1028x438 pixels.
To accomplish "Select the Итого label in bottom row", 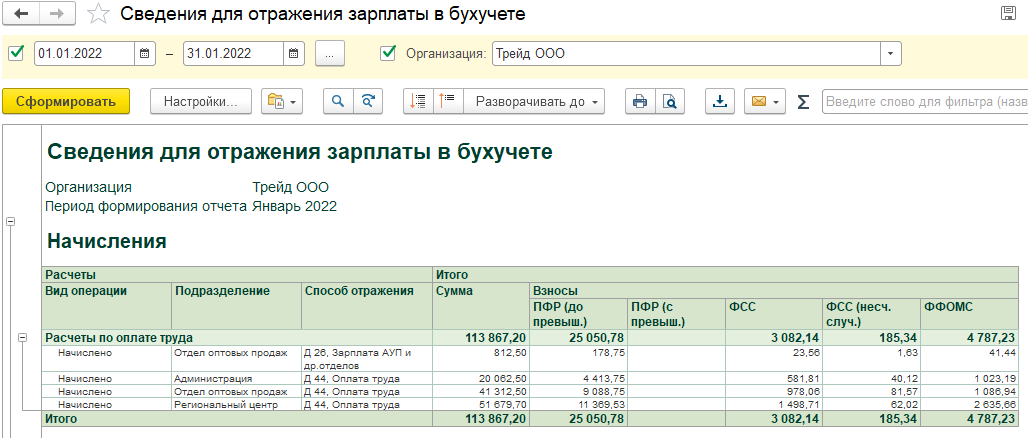I will pos(60,418).
